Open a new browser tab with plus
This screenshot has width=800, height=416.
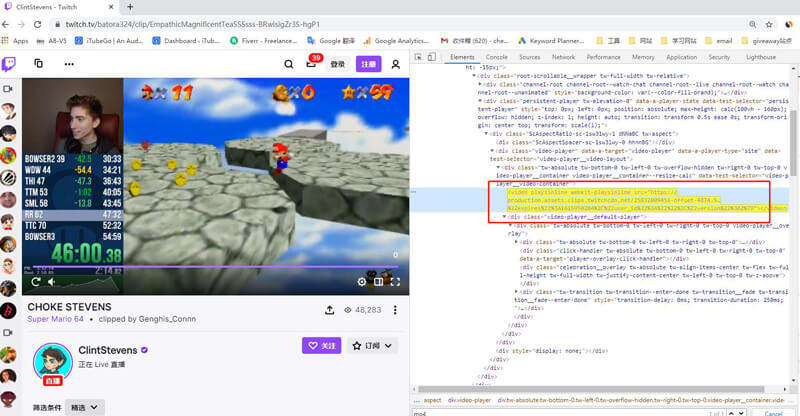coord(130,7)
